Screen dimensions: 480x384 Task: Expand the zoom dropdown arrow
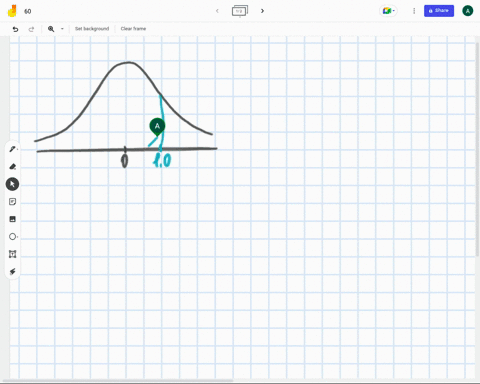[x=62, y=29]
